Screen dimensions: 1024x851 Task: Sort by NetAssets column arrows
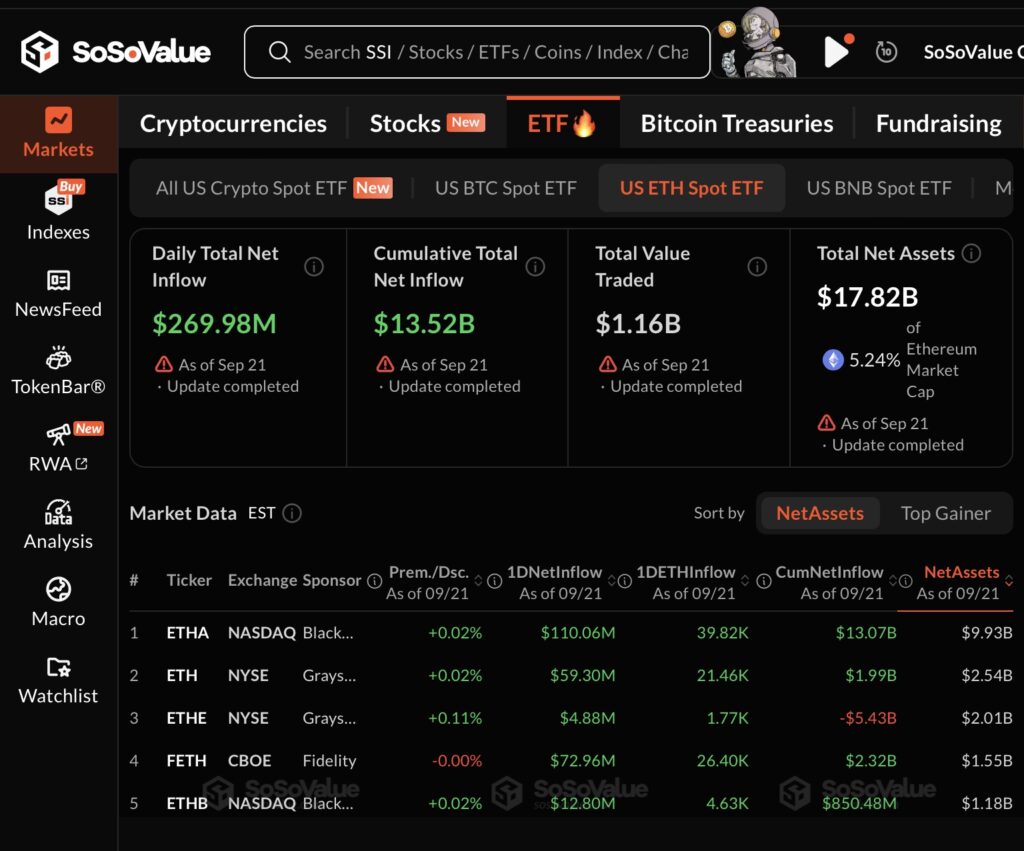[x=1009, y=581]
